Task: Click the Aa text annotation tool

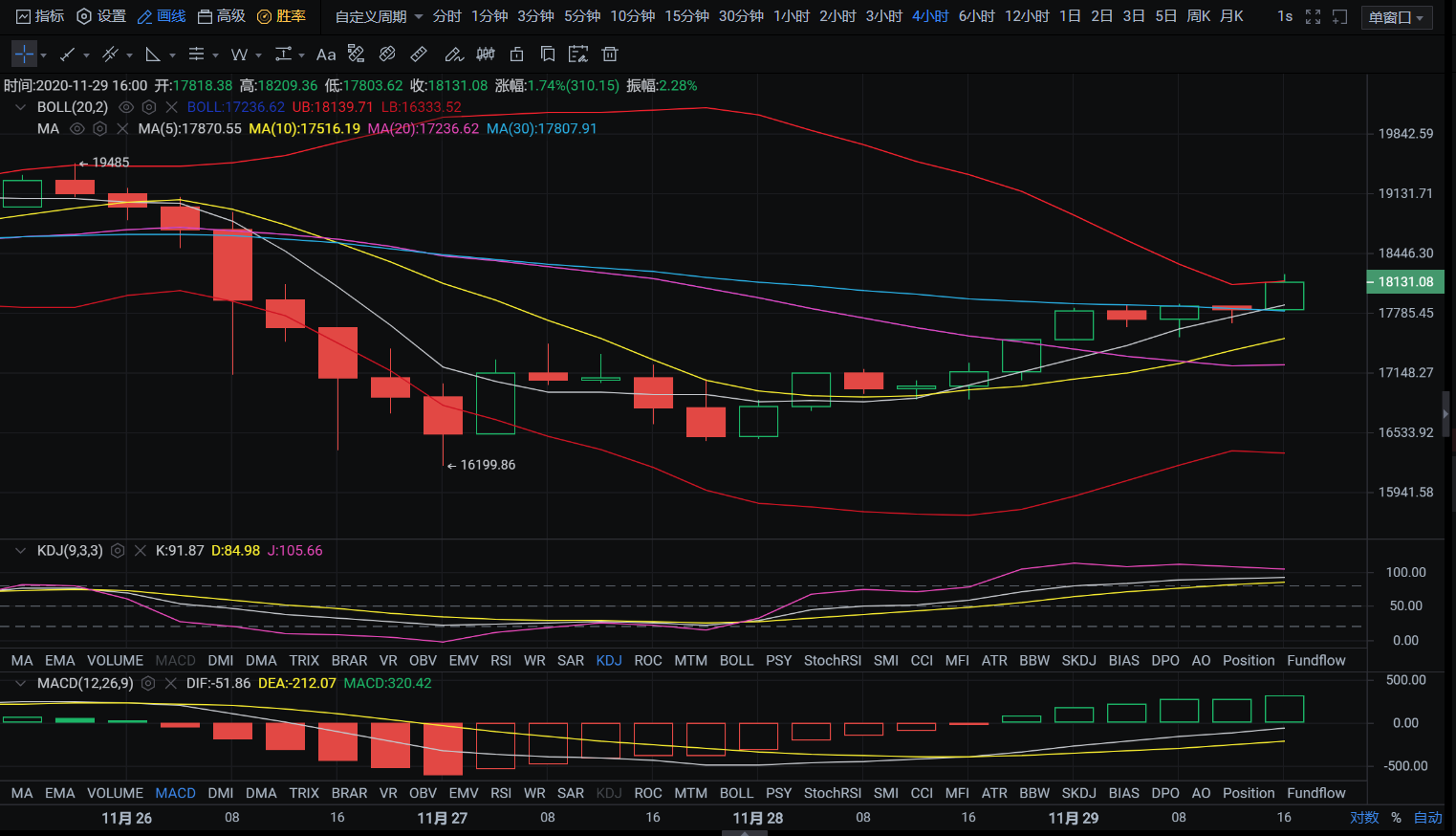Action: click(x=326, y=55)
